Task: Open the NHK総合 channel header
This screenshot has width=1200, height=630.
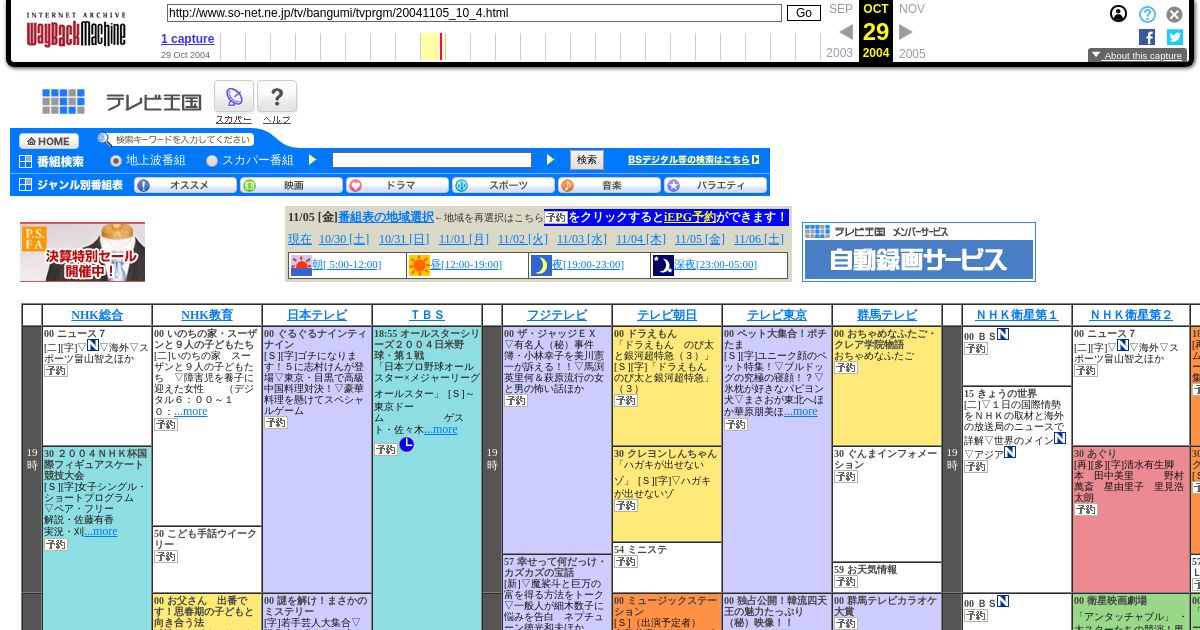Action: [x=97, y=315]
